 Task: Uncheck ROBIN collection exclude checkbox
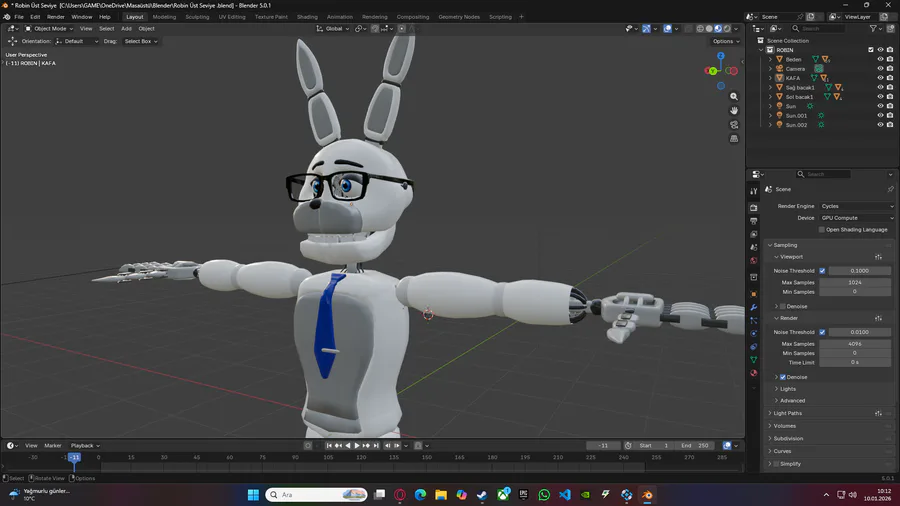pos(871,50)
